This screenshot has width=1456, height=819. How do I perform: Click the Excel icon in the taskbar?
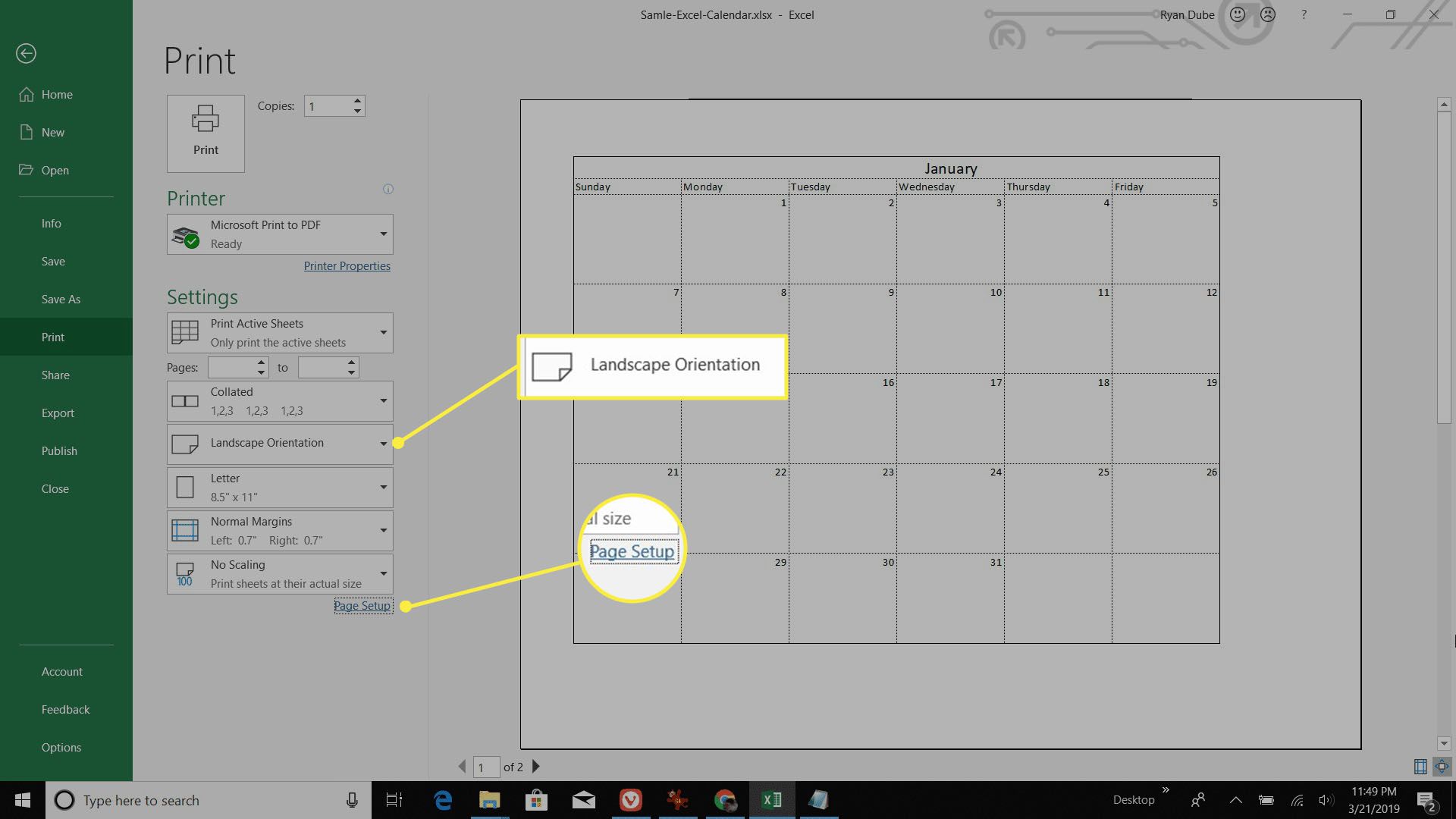pos(771,799)
